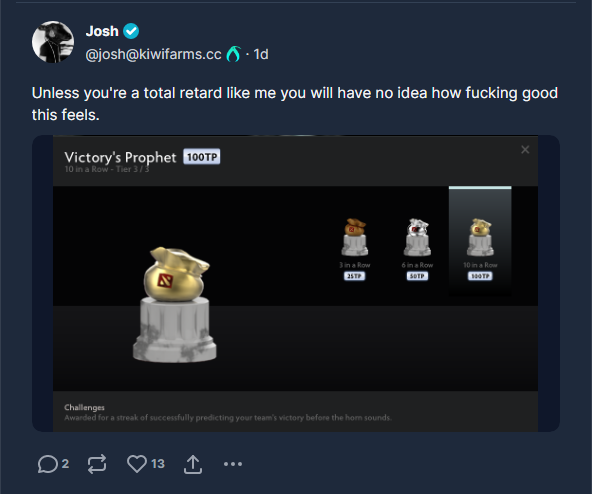Open the @josh@kiwifarms.cc handle link
The image size is (592, 494).
pyautogui.click(x=153, y=54)
